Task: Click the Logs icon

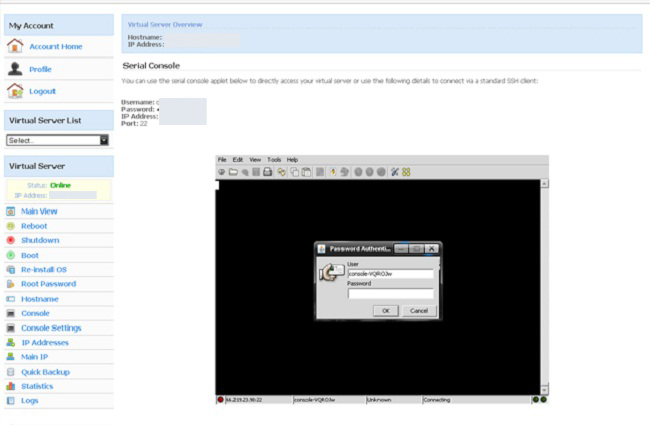Action: (11, 401)
